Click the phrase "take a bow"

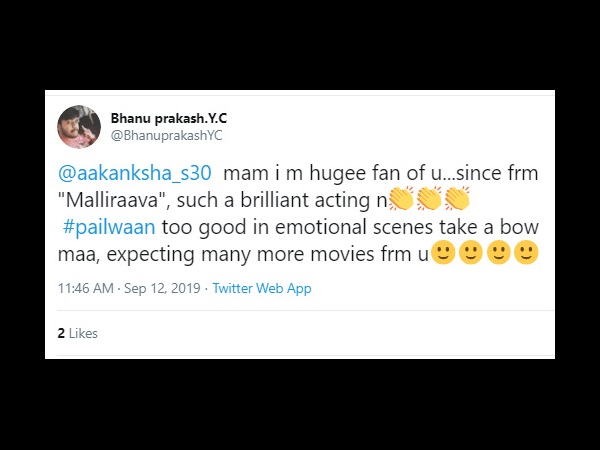[489, 227]
